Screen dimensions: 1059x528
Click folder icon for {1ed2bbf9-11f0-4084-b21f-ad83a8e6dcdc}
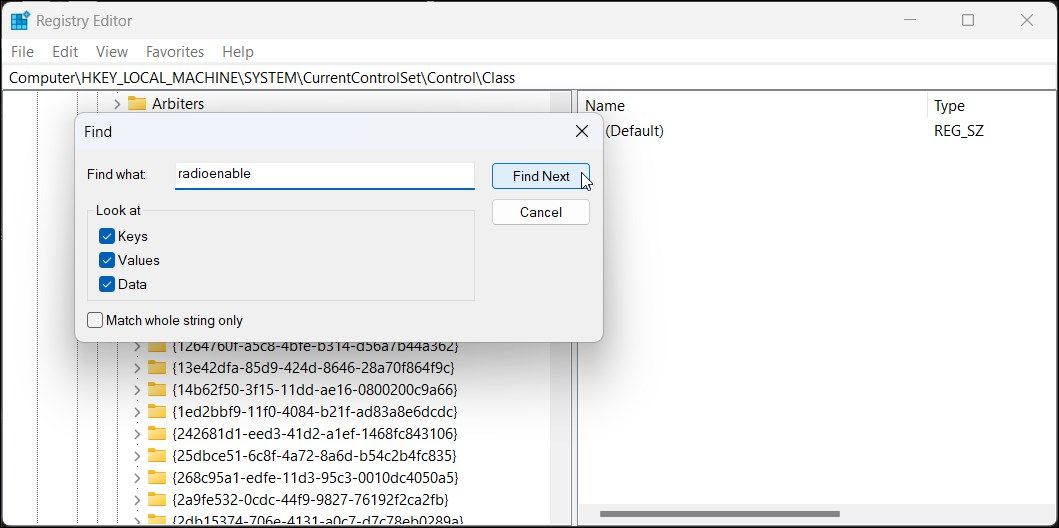[x=157, y=411]
